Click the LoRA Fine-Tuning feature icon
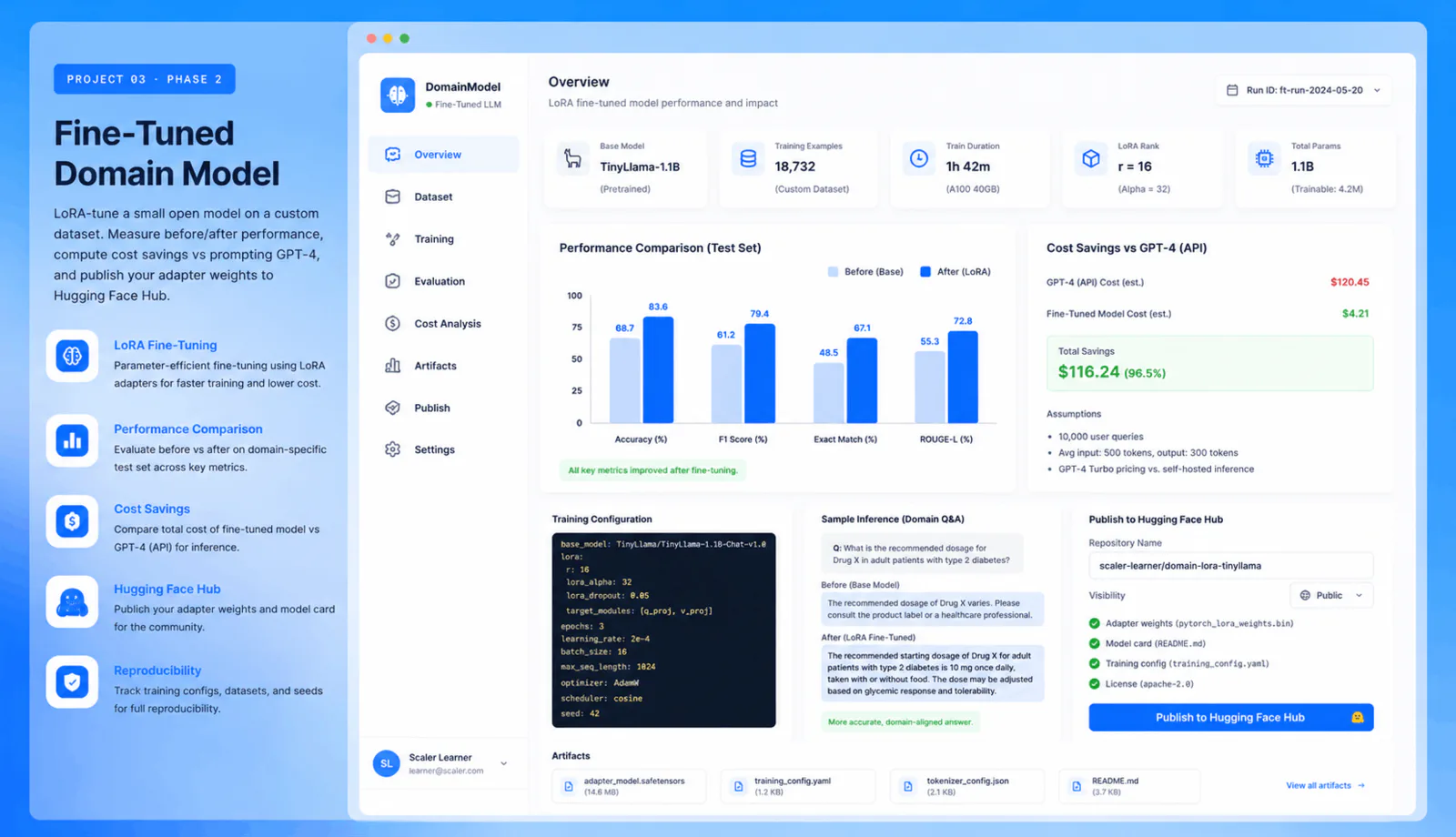1456x837 pixels. (x=72, y=356)
